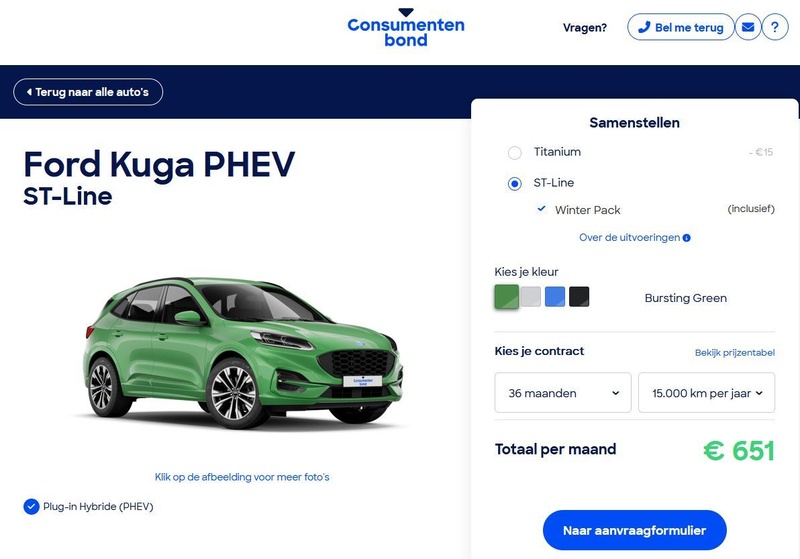Click the envelope email contact icon
The width and height of the screenshot is (800, 559).
pos(748,27)
